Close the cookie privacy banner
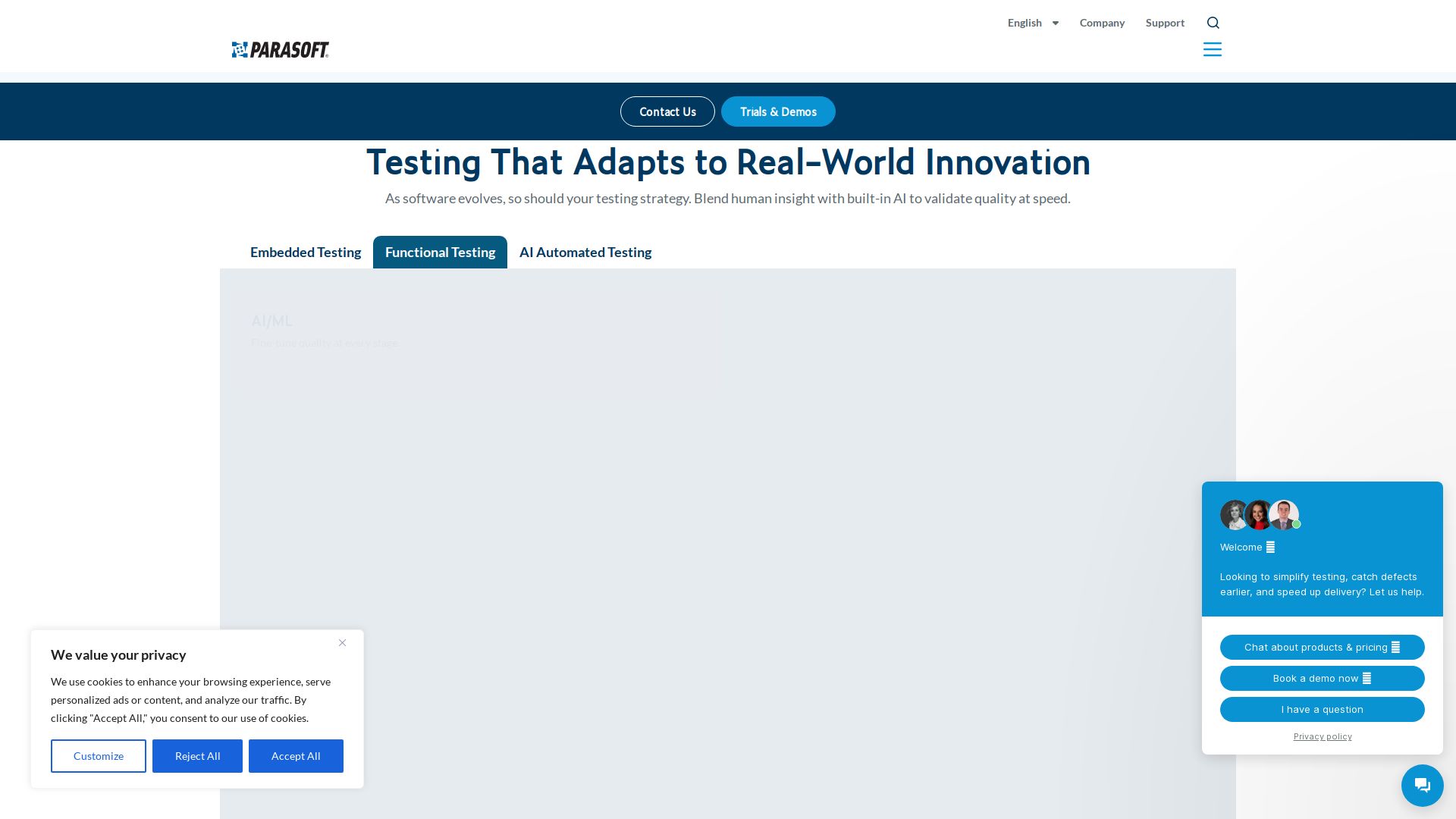 coord(342,643)
